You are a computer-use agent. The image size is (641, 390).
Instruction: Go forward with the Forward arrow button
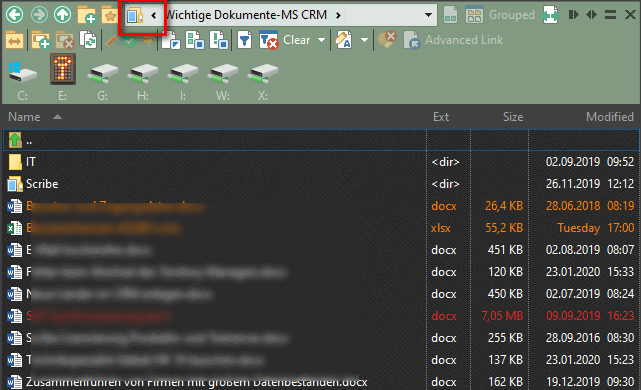coord(39,15)
